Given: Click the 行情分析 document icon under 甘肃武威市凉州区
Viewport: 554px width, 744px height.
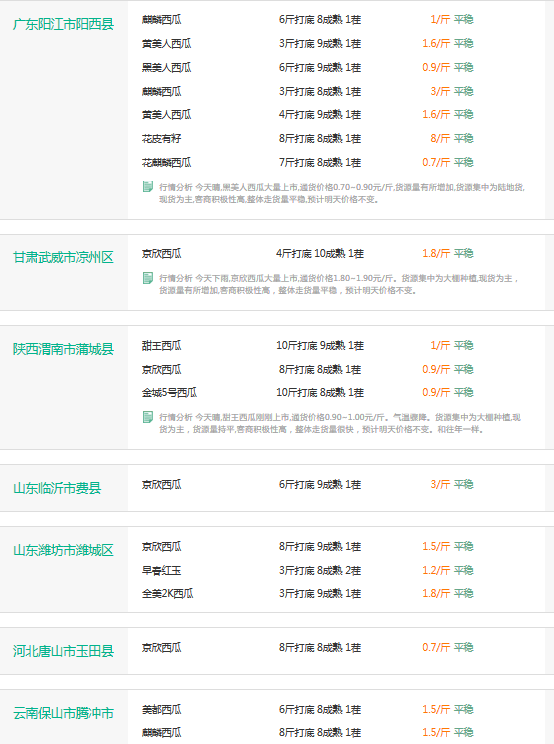Looking at the screenshot, I should point(148,278).
